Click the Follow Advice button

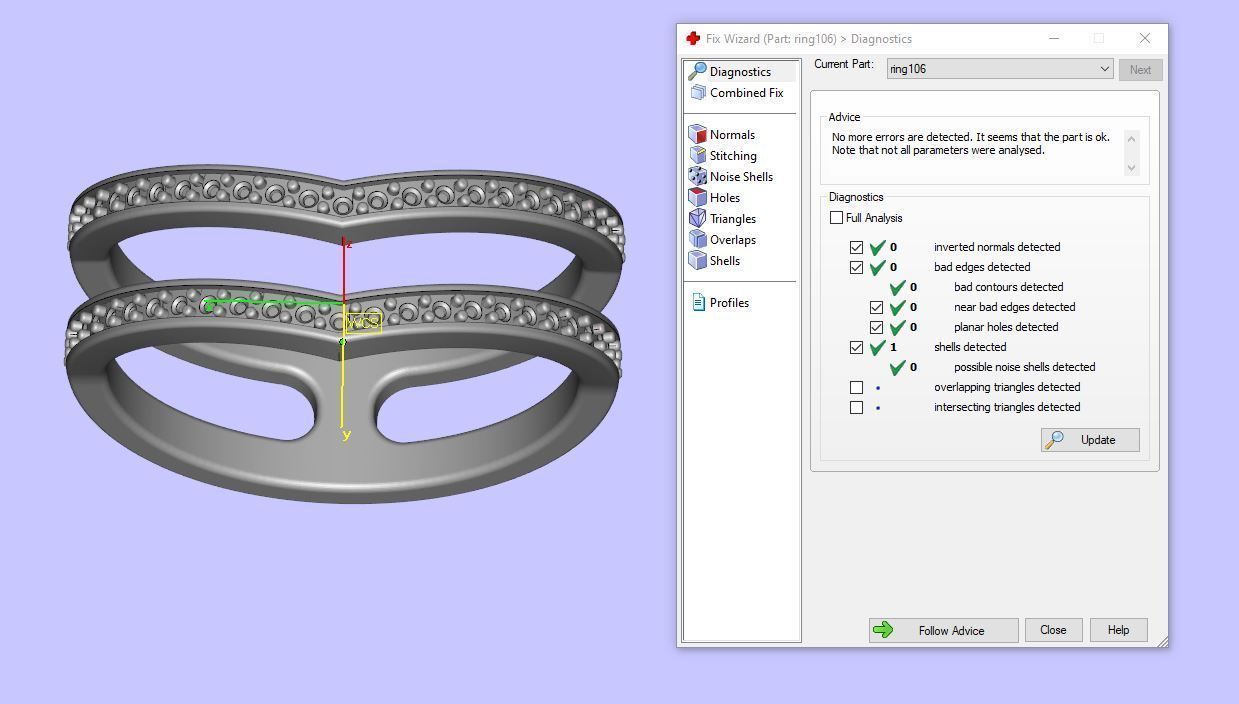pos(943,630)
